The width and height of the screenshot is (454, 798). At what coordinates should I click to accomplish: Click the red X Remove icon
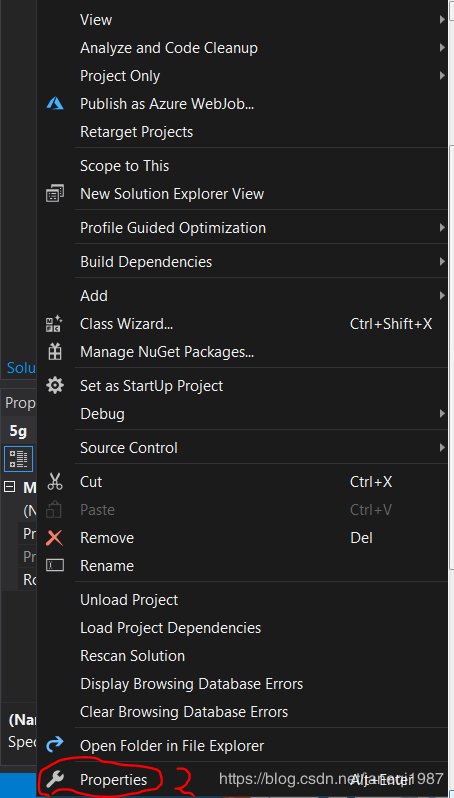tap(54, 537)
